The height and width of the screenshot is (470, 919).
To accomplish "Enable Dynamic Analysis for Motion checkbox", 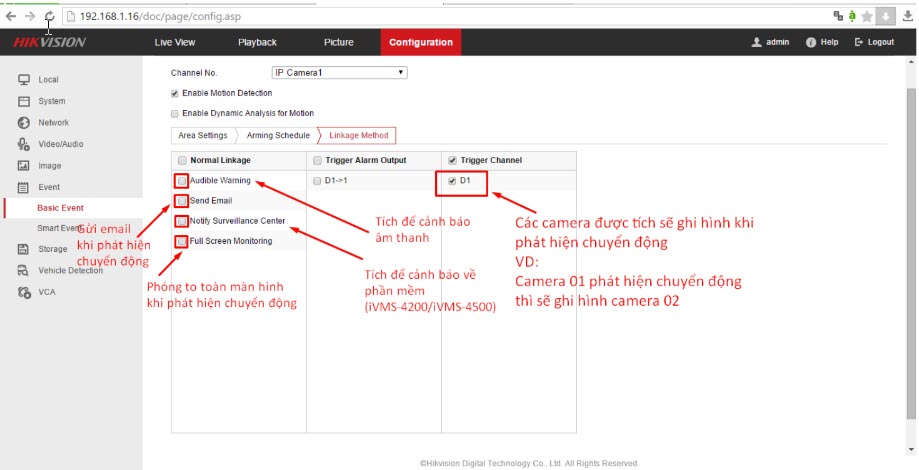I will [175, 113].
